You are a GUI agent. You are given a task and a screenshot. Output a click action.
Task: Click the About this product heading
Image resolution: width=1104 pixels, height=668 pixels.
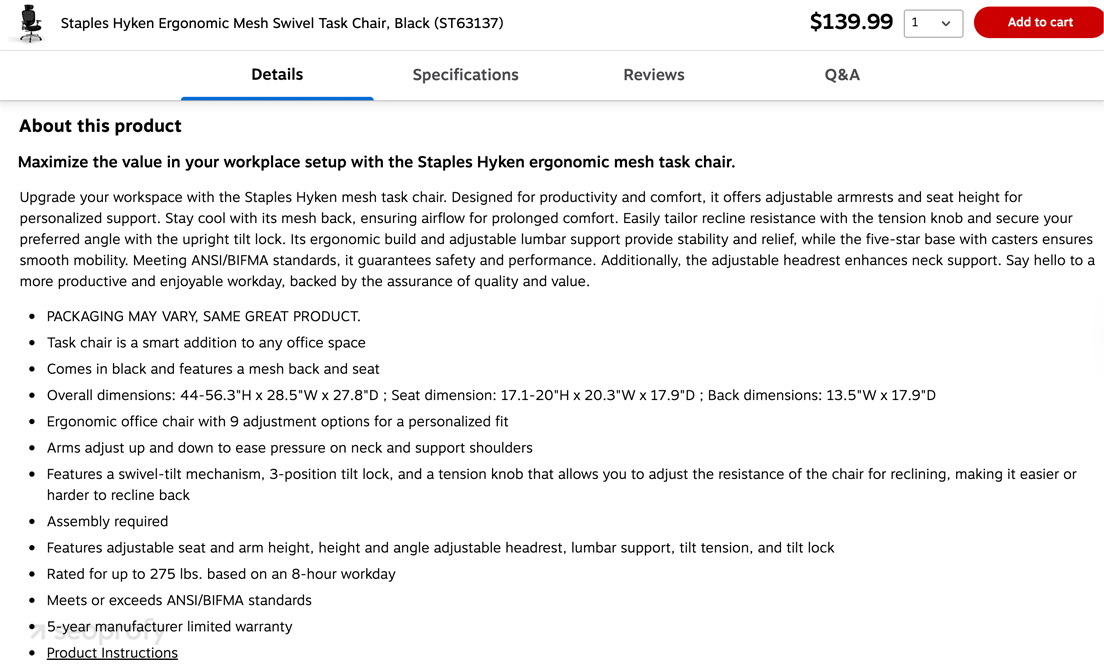(99, 125)
